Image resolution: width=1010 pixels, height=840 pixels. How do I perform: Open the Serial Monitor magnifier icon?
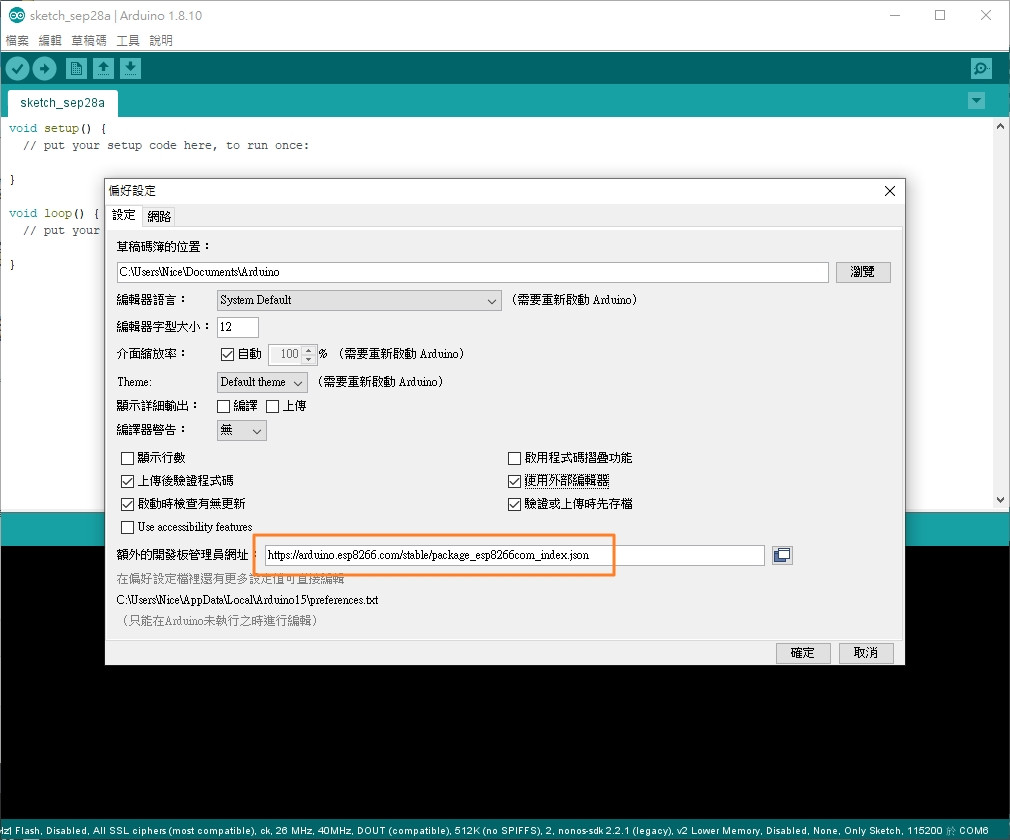click(x=981, y=68)
